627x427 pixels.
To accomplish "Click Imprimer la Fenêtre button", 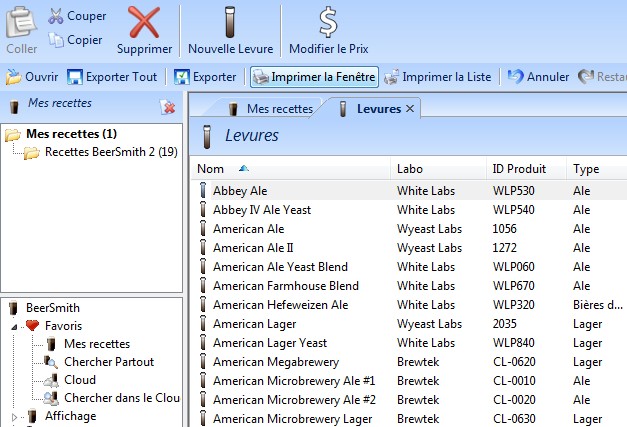I will [314, 76].
